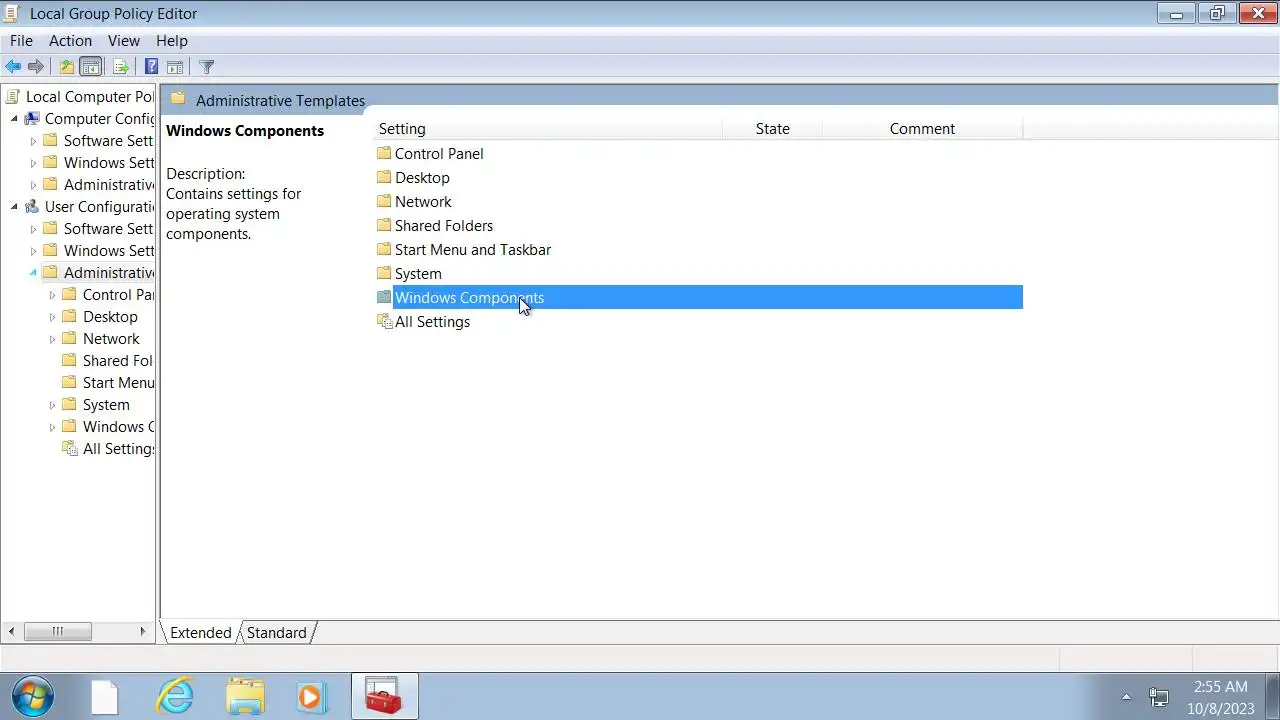Click the tree pane scroll left arrow
Screen dimensions: 1280x720
11,631
